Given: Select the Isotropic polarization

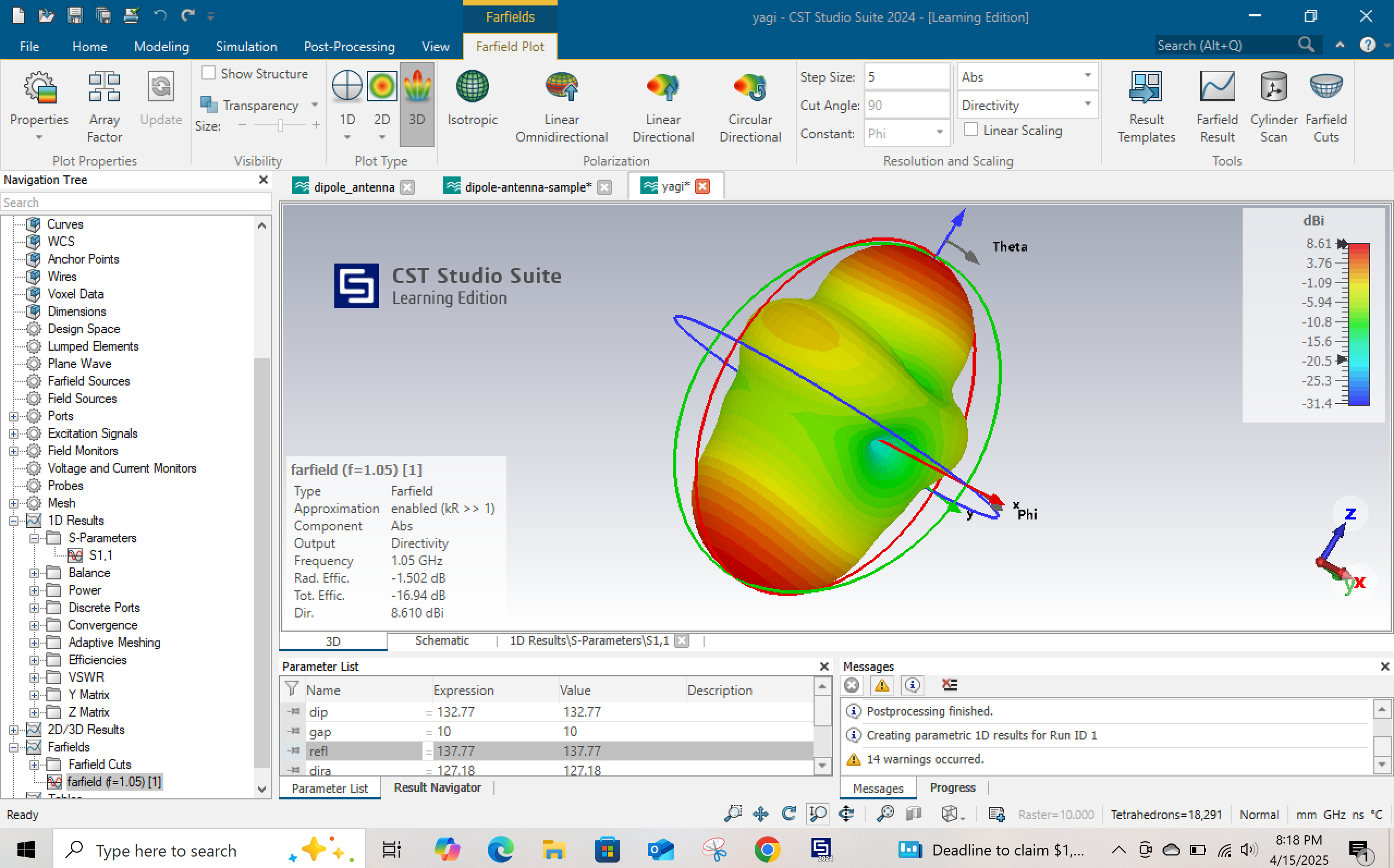Looking at the screenshot, I should tap(472, 102).
